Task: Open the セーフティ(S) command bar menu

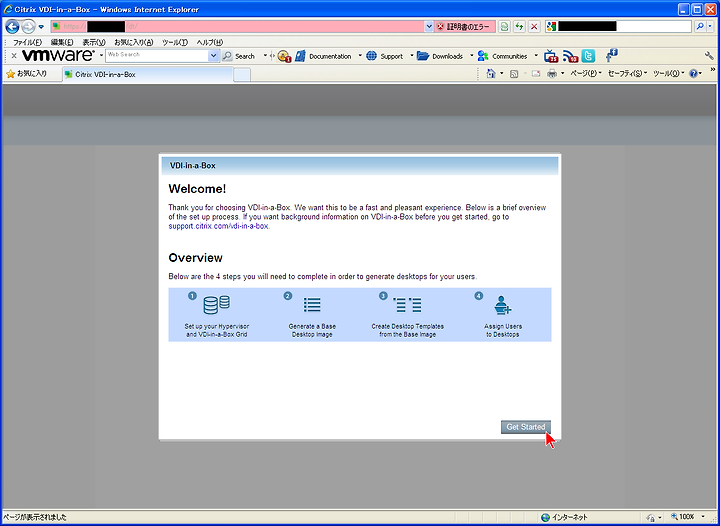Action: click(x=627, y=73)
